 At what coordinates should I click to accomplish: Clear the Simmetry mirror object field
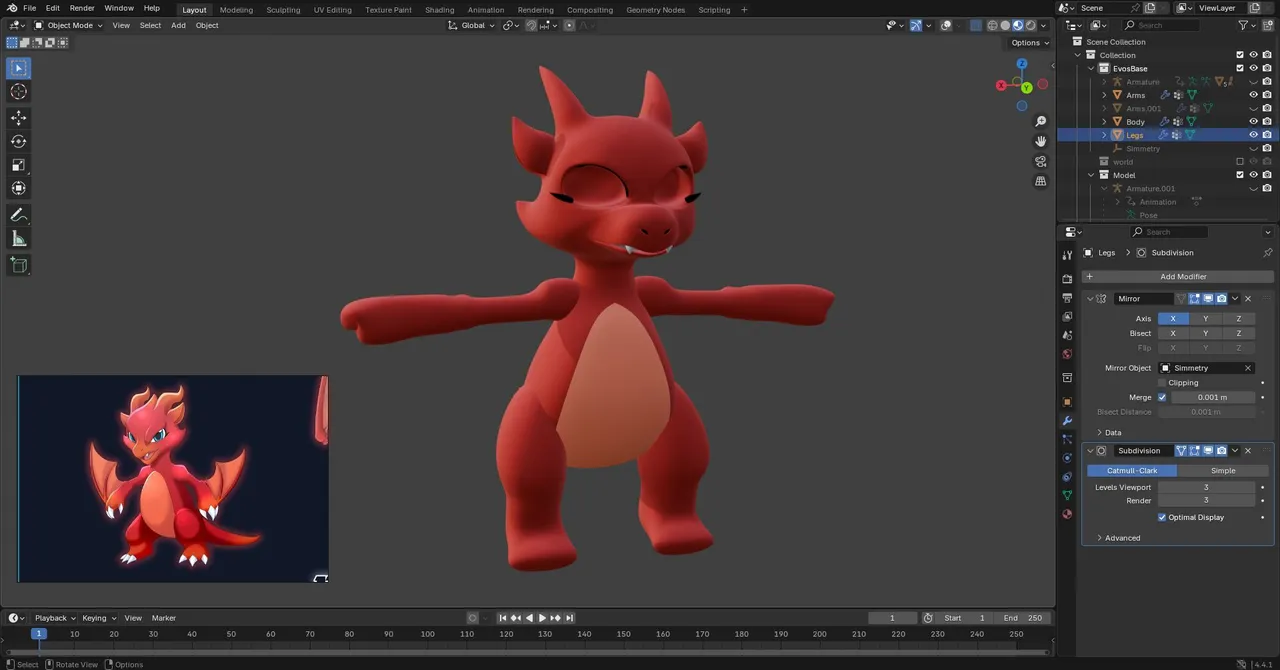click(1248, 368)
